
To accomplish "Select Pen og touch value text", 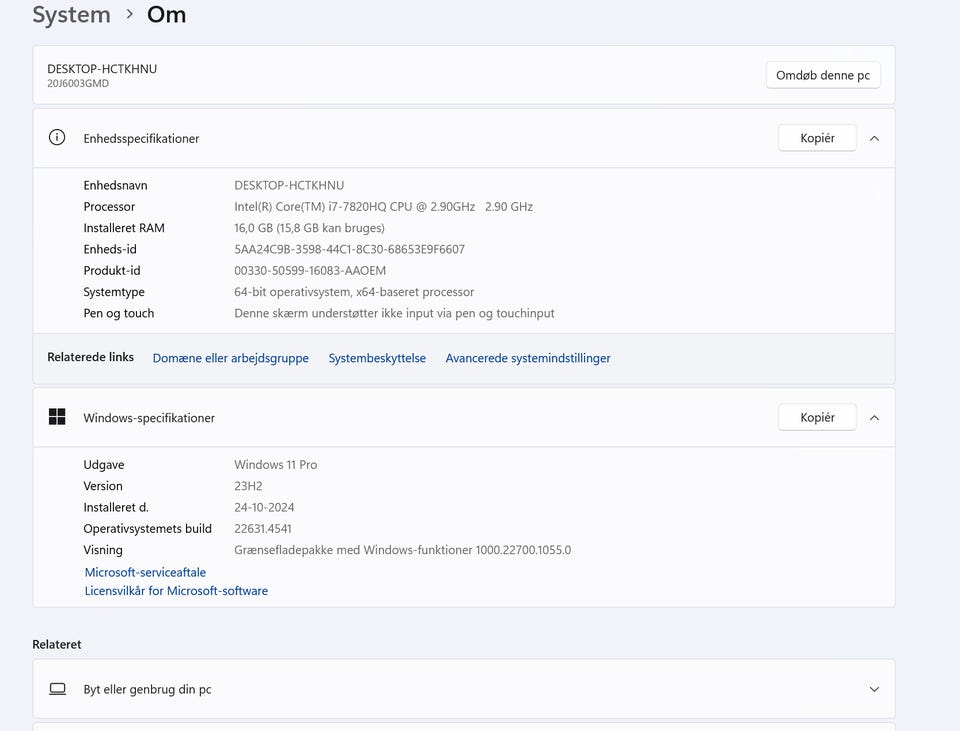I will [x=394, y=313].
